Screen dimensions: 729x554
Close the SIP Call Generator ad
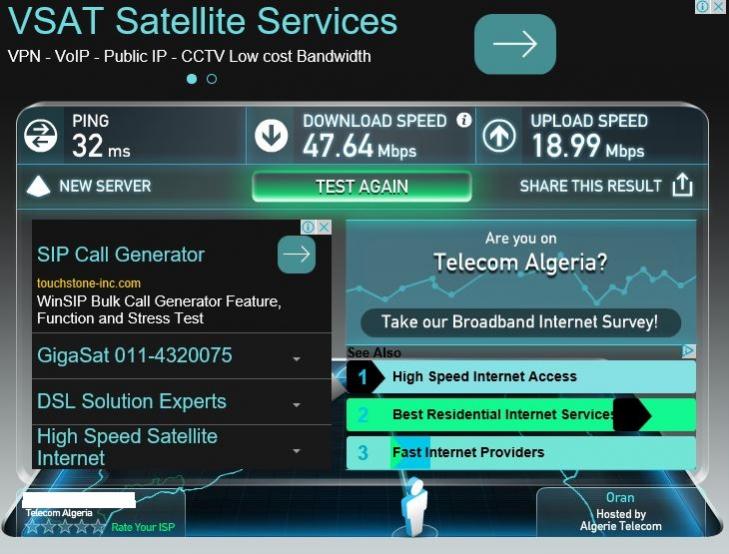[x=324, y=227]
